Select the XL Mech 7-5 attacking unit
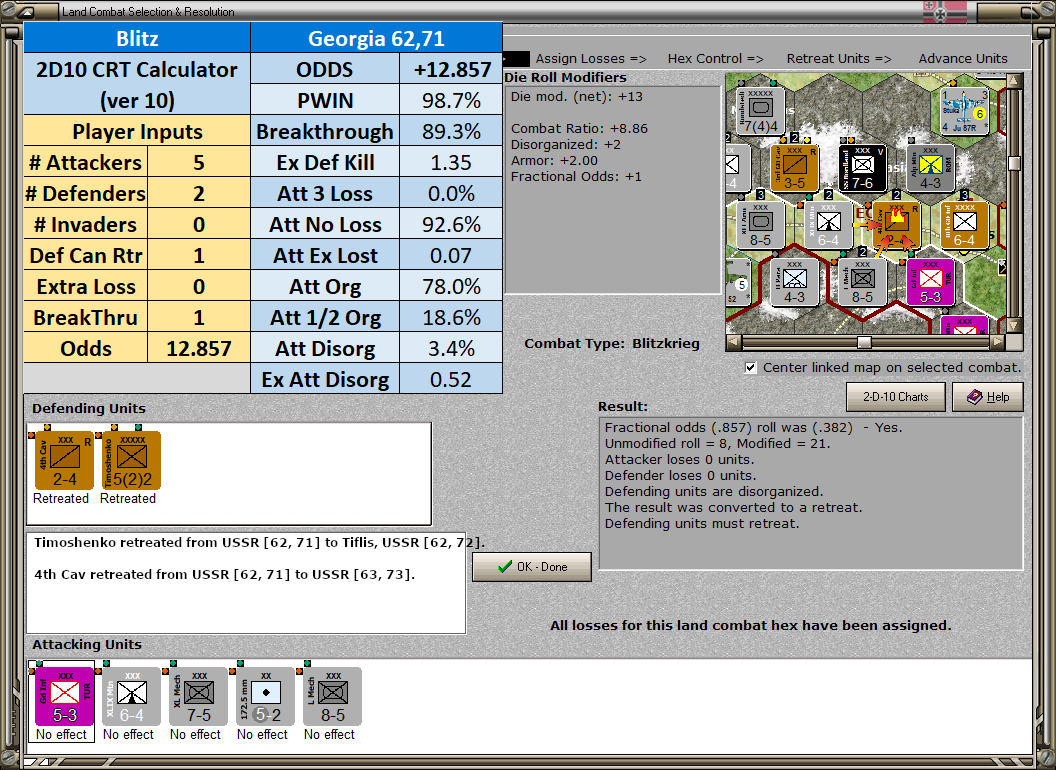 coord(199,697)
